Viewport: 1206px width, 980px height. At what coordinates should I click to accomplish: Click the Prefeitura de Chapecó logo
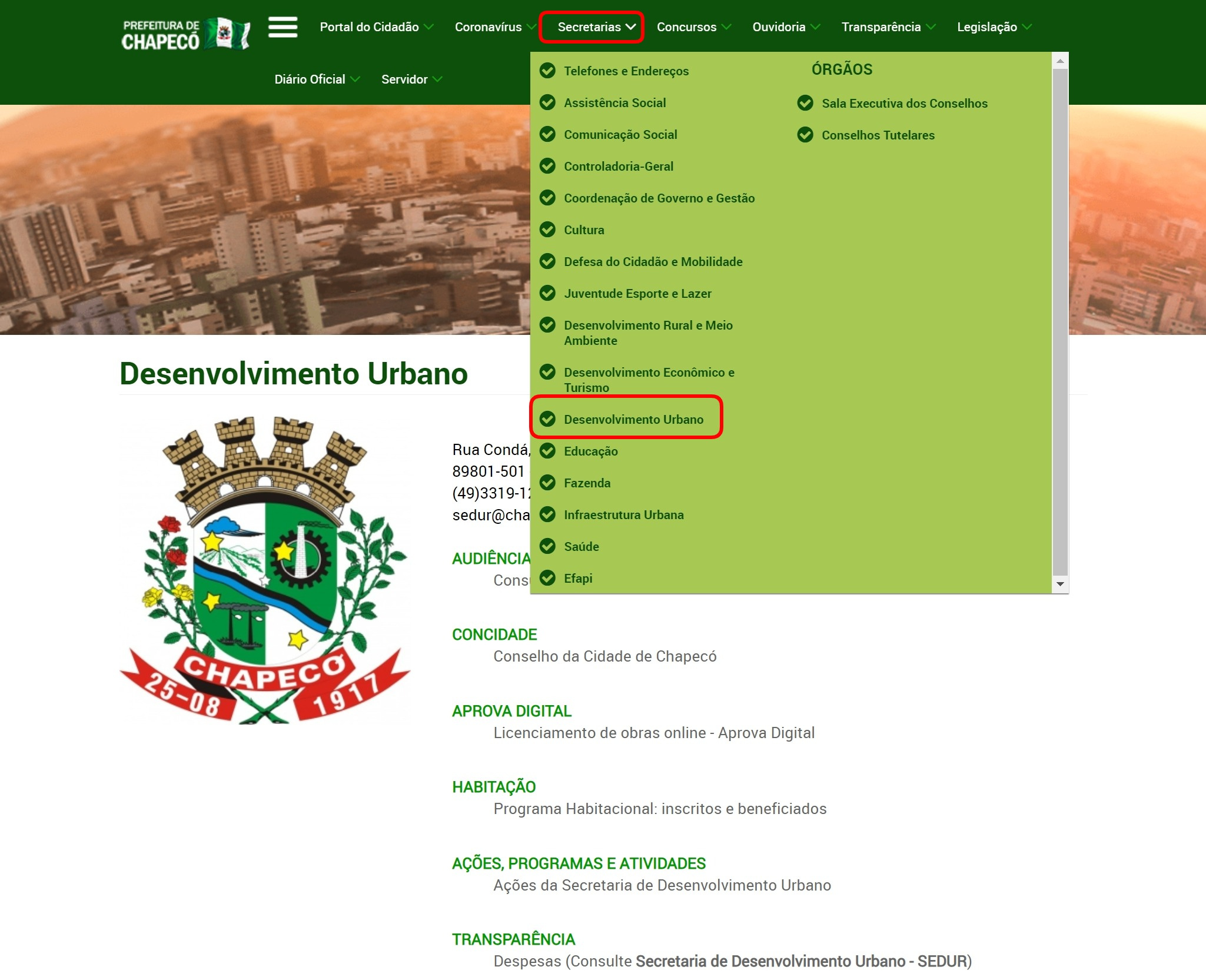click(185, 34)
